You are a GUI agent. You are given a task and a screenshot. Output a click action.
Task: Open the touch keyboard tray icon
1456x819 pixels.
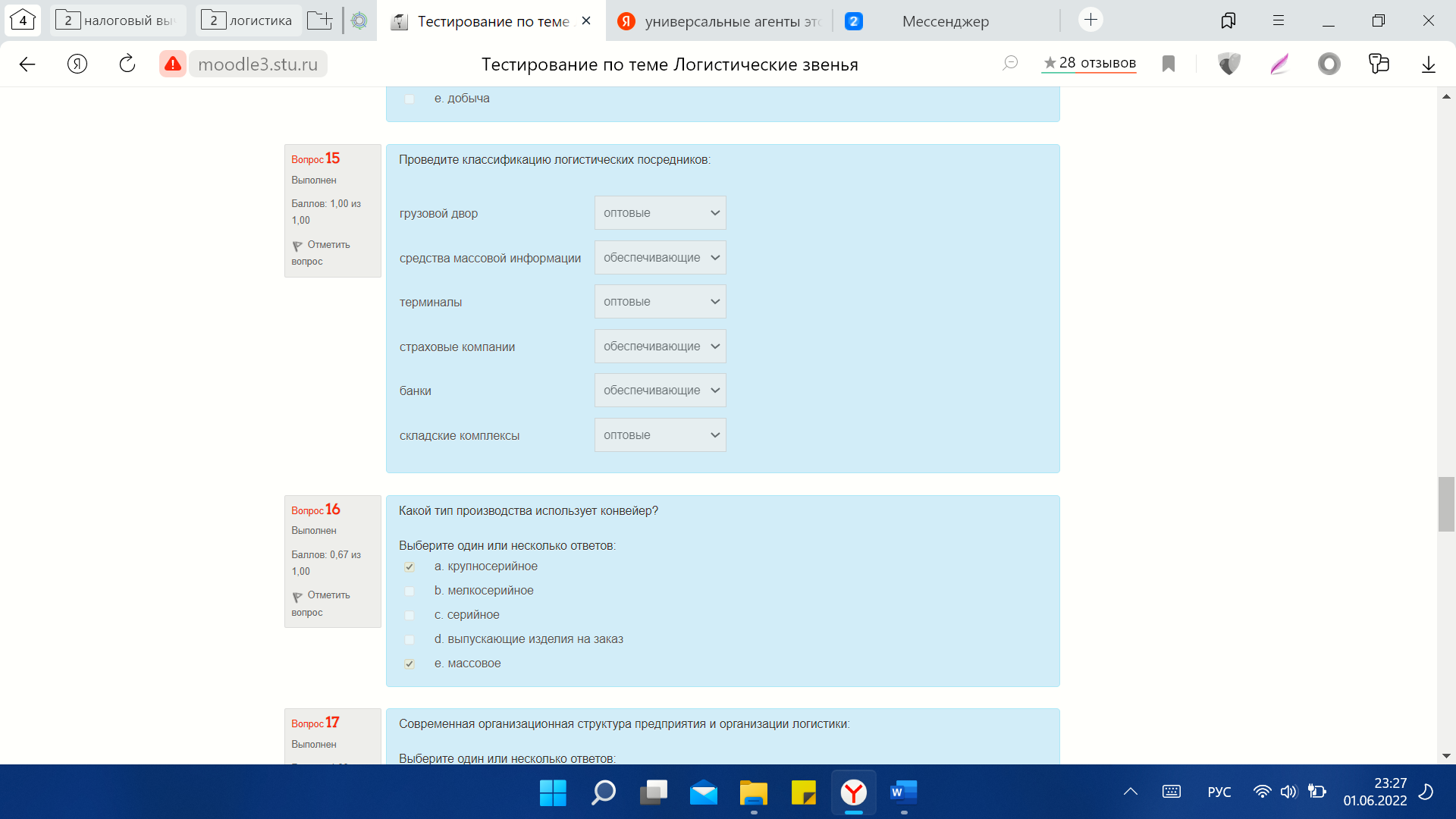click(x=1172, y=792)
